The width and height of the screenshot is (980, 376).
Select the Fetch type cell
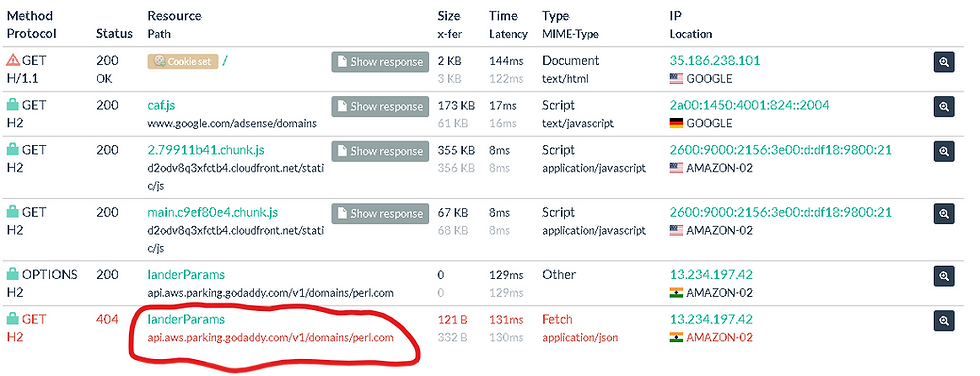558,320
